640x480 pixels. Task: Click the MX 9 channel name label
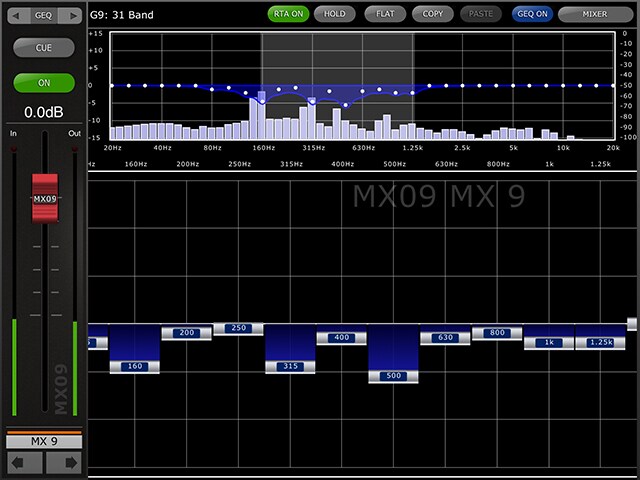(44, 440)
